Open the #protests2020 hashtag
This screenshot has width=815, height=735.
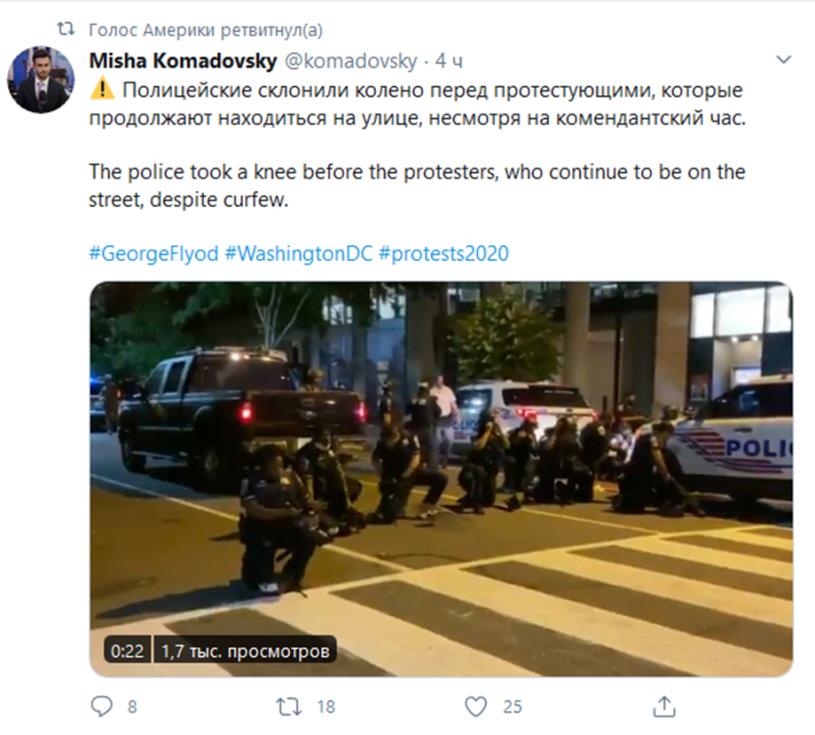click(x=443, y=254)
